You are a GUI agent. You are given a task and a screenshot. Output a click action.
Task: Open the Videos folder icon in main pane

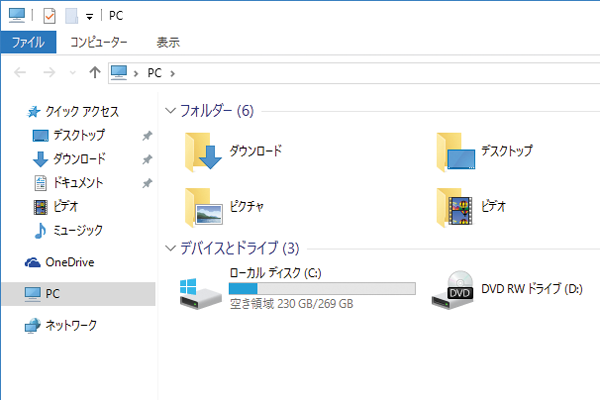456,207
